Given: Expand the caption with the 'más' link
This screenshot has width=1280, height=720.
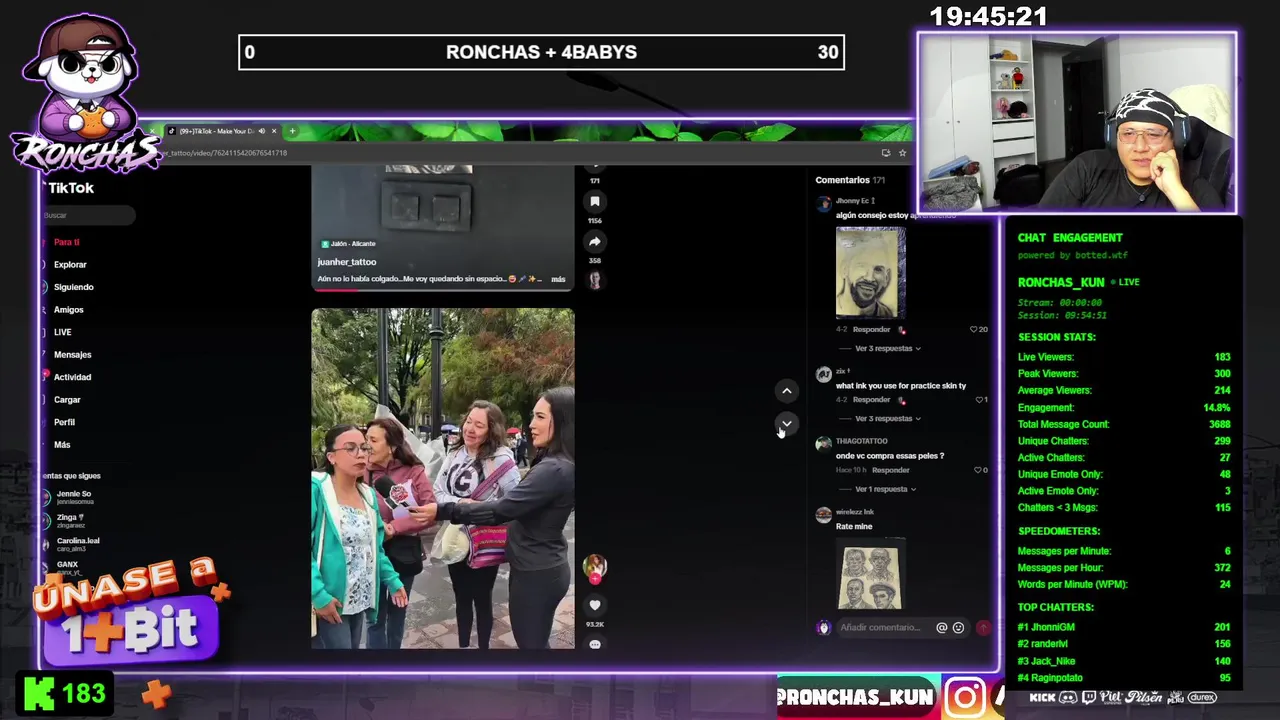Looking at the screenshot, I should tap(558, 280).
